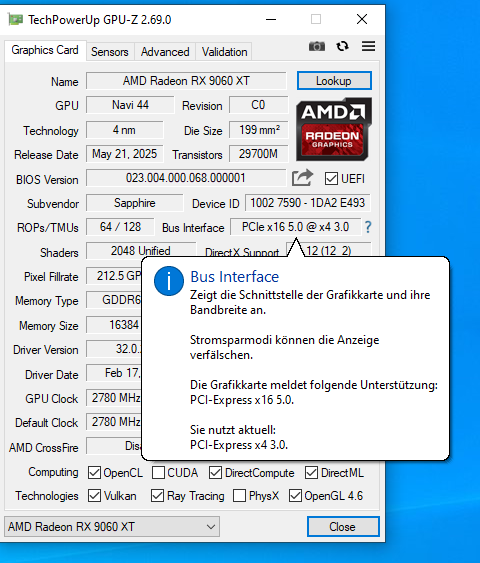Toggle the PhysX checkbox

239,496
